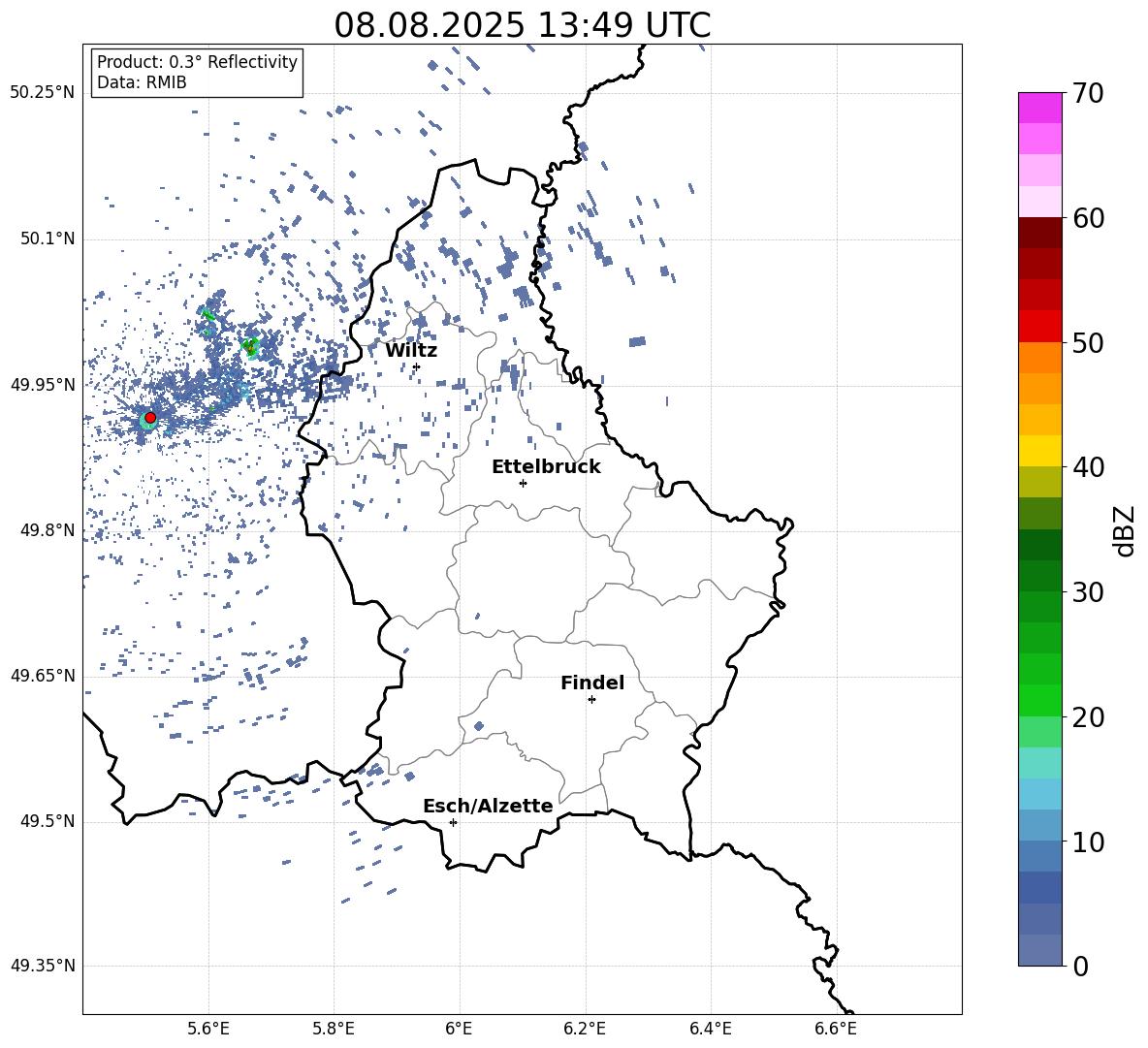Click the colorbar tick label 40
Image resolution: width=1148 pixels, height=1048 pixels.
coord(1089,467)
